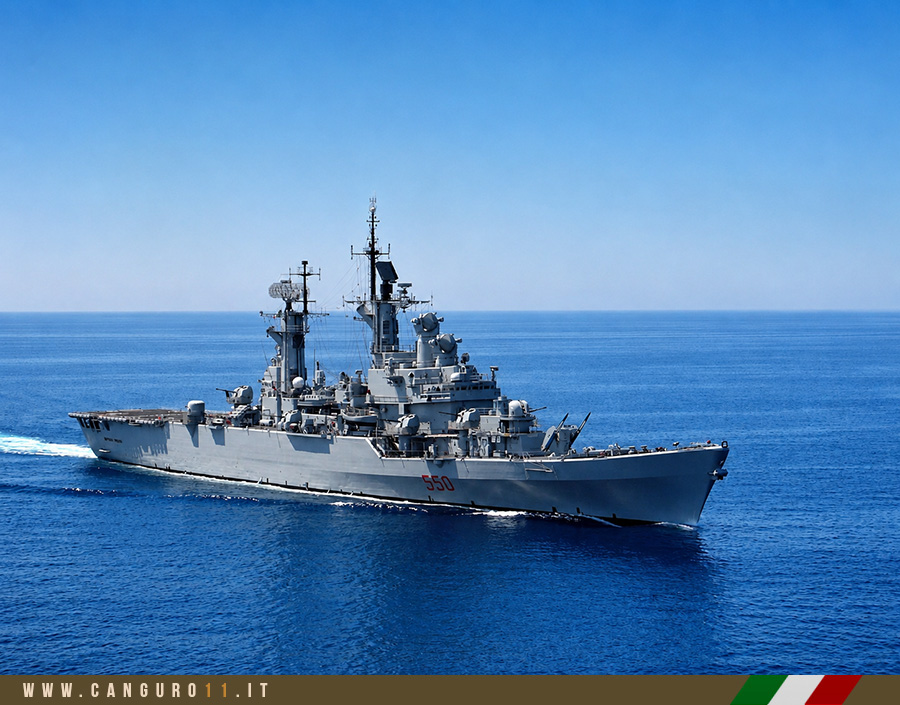Click the twin-arm missile launcher on foredeck
The width and height of the screenshot is (900, 705).
click(567, 433)
